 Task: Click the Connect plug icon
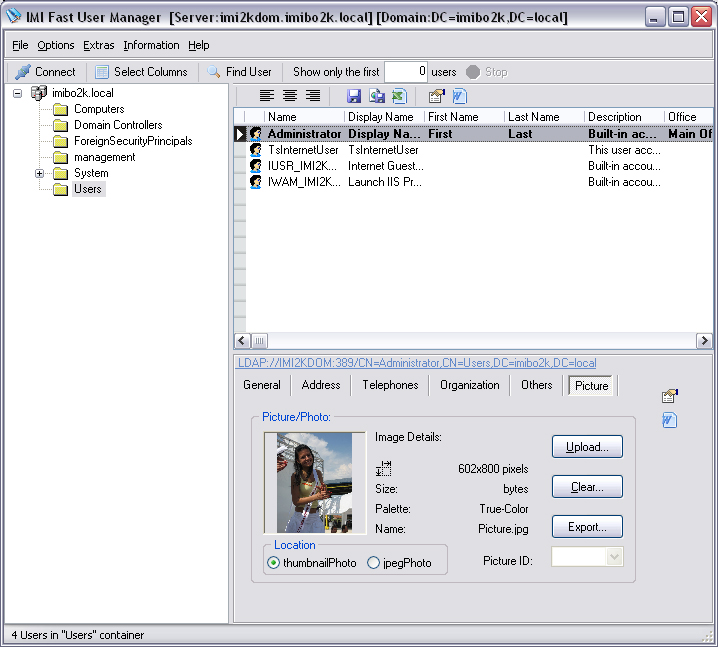[22, 72]
